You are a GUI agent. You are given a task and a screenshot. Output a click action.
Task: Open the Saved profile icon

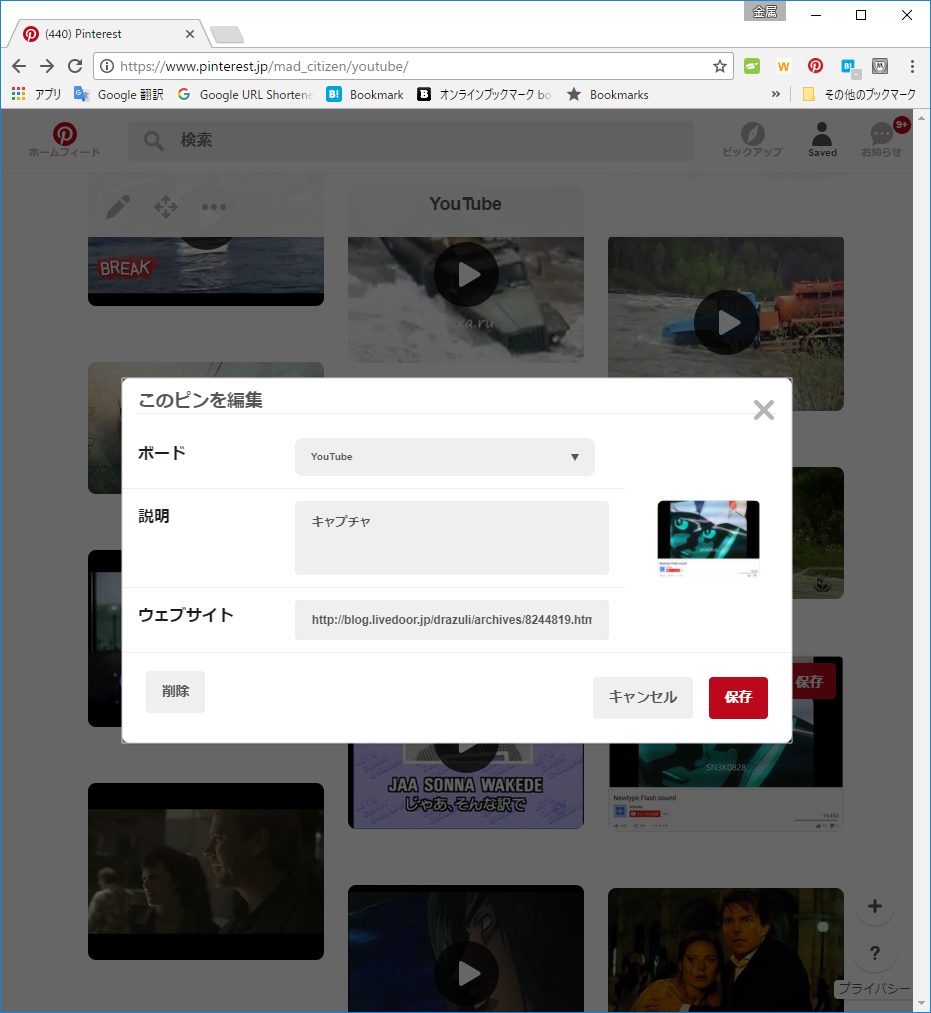coord(822,140)
